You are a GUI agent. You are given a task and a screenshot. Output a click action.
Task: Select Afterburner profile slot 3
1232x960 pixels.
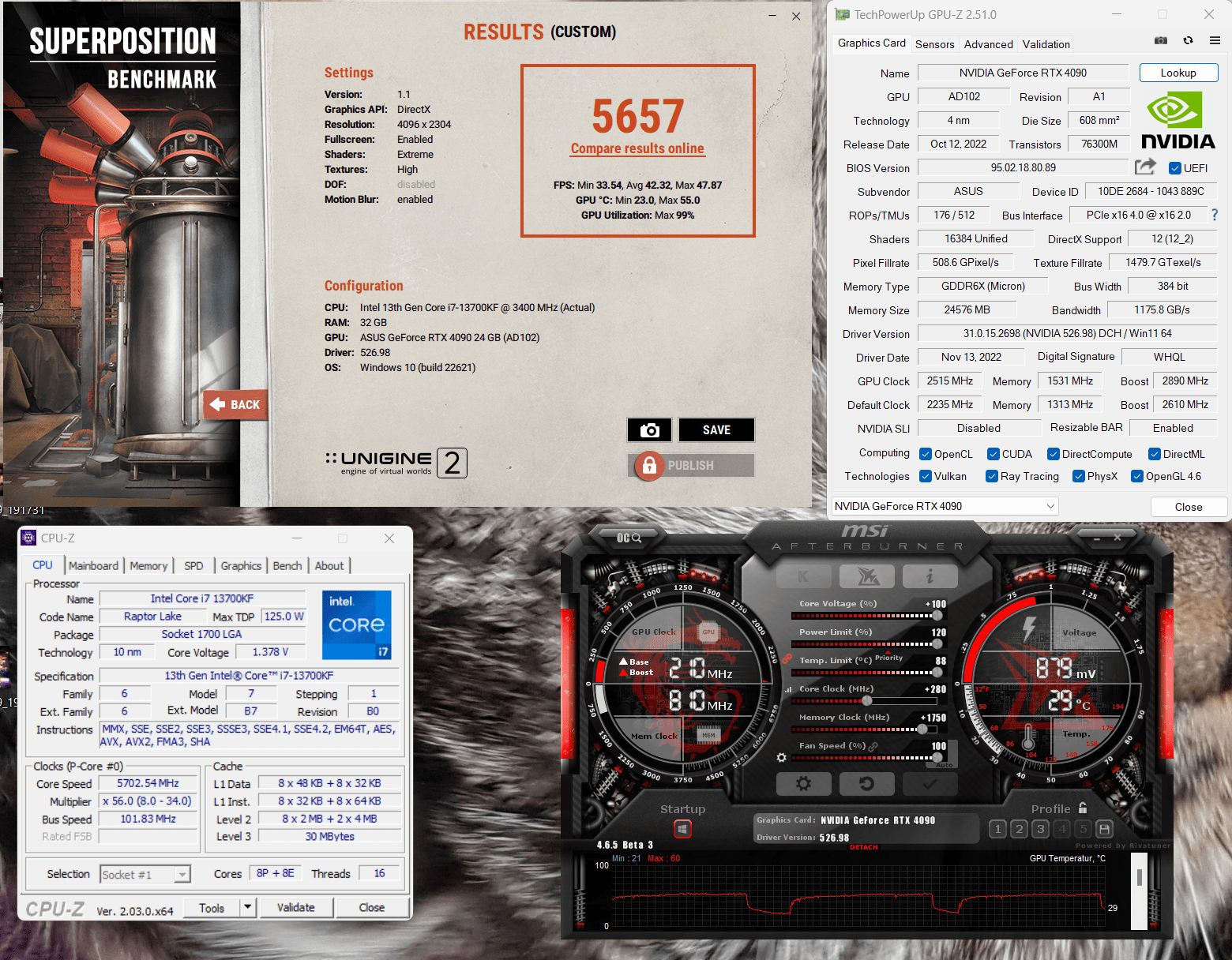(x=1040, y=828)
